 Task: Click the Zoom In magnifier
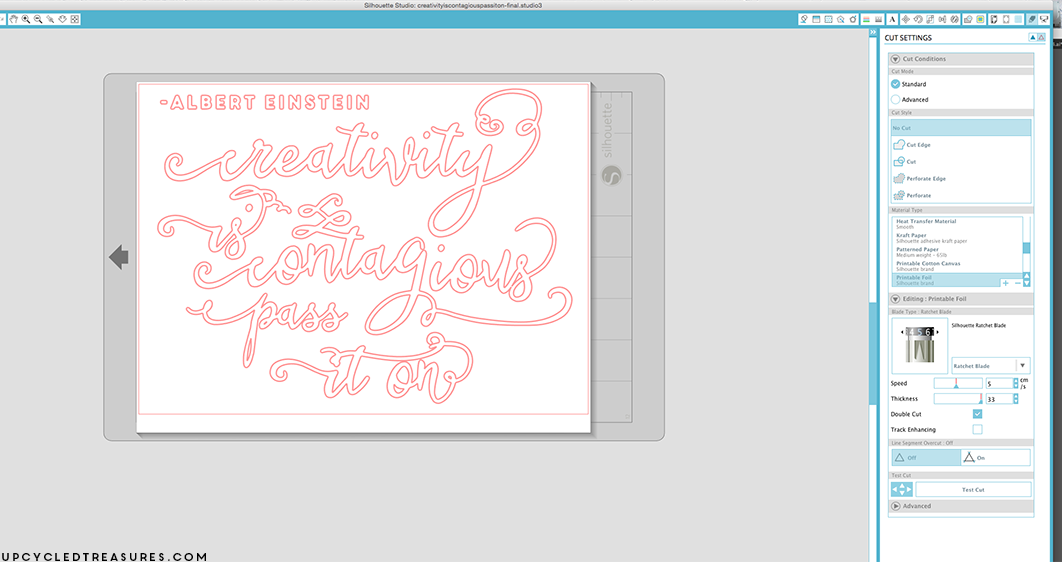[26, 20]
